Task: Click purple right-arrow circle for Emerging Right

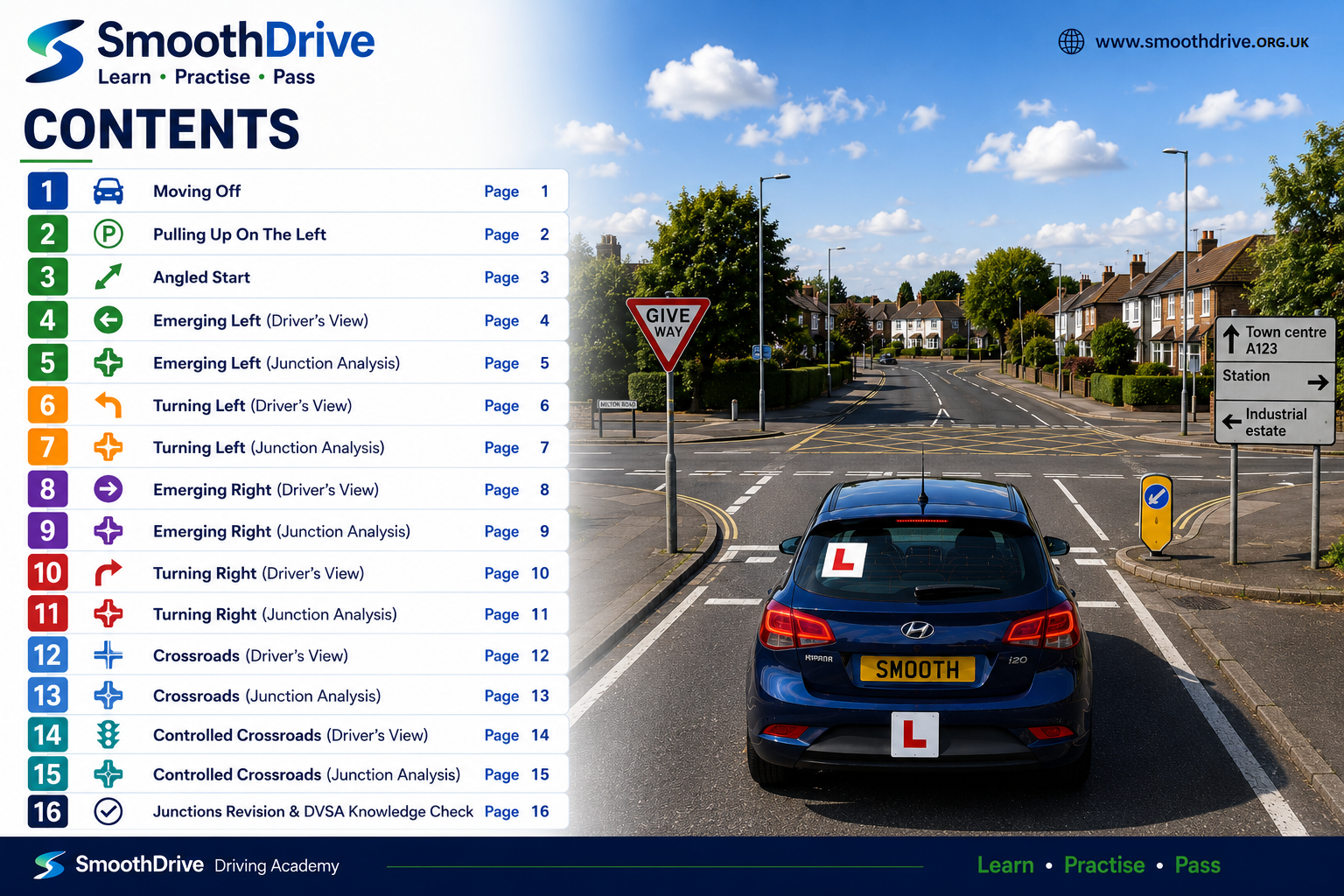Action: [108, 489]
